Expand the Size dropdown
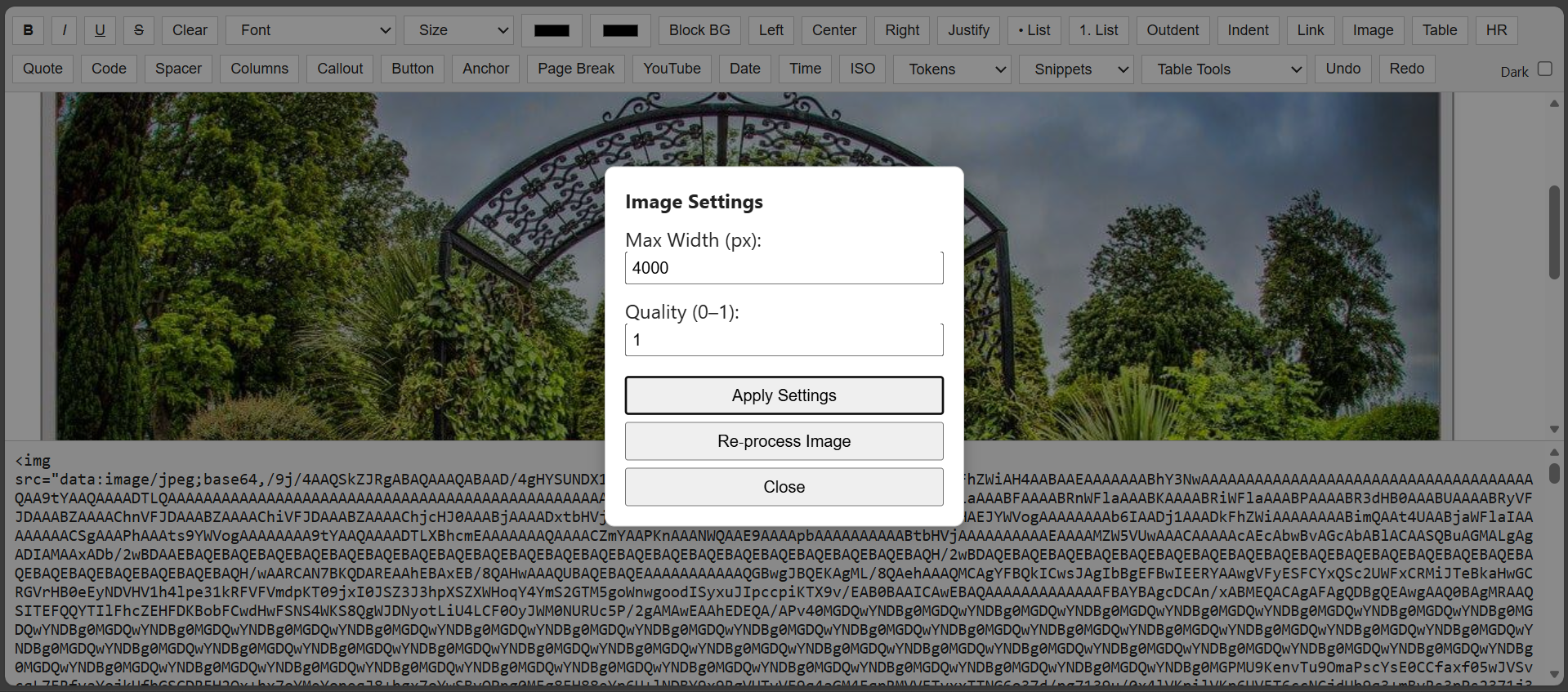This screenshot has height=692, width=1568. click(x=458, y=30)
